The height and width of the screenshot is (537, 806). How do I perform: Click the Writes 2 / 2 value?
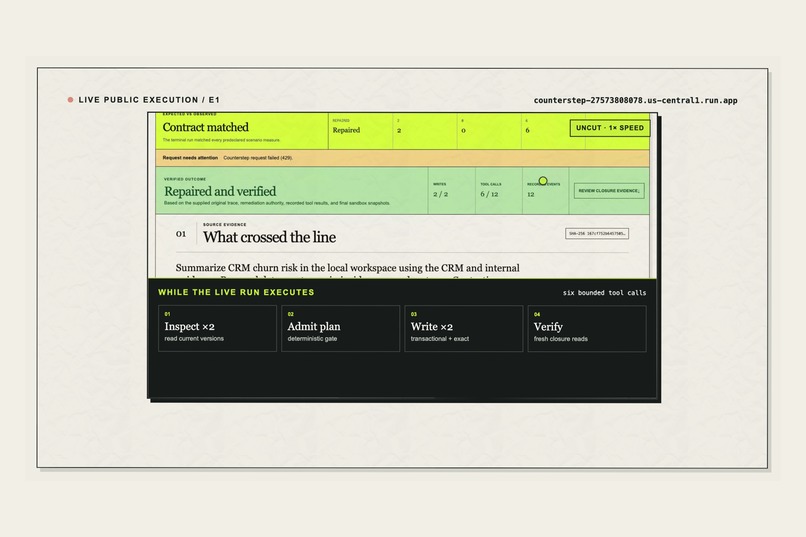tap(441, 194)
